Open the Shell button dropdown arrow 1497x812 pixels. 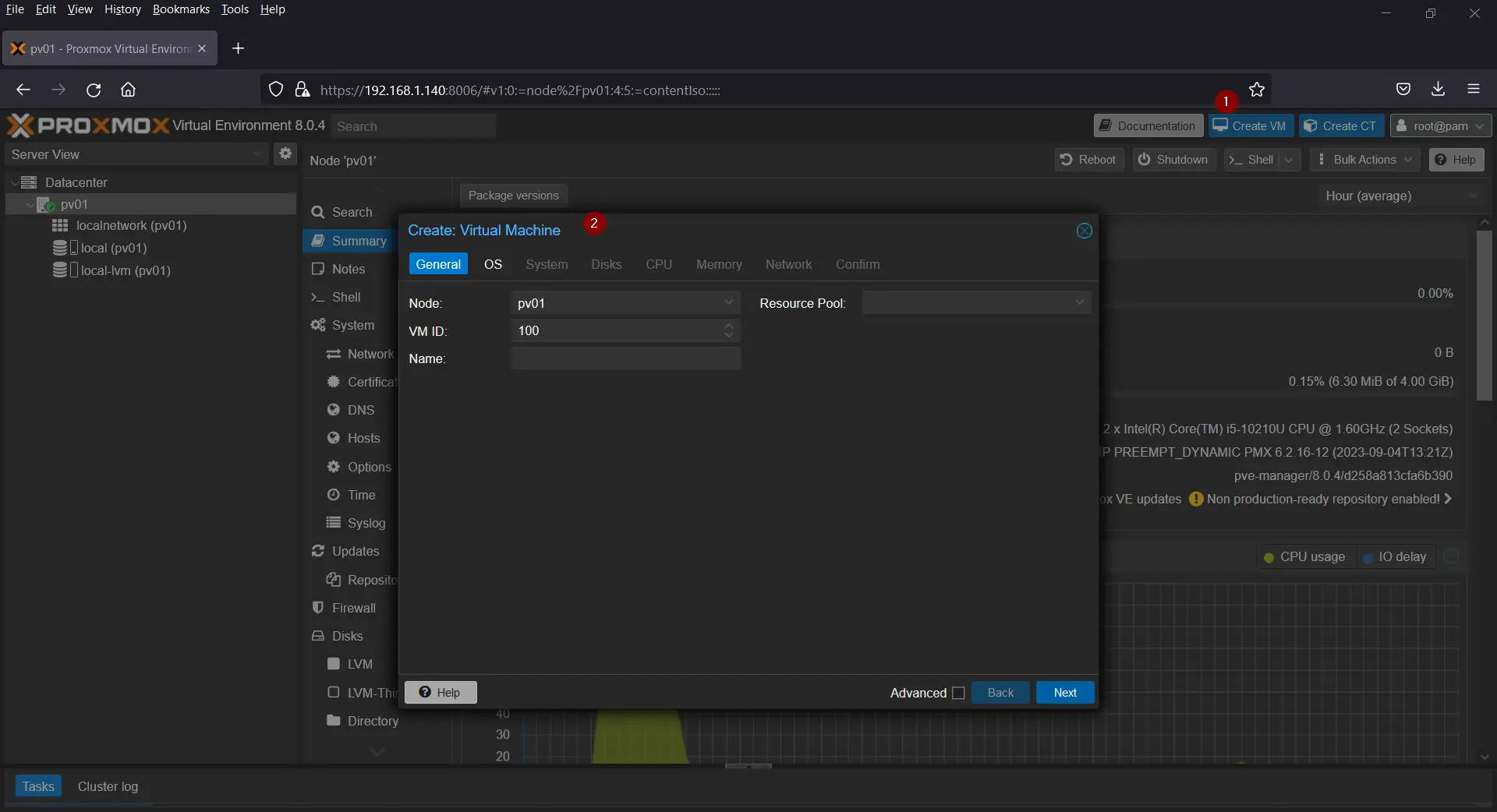(x=1289, y=160)
